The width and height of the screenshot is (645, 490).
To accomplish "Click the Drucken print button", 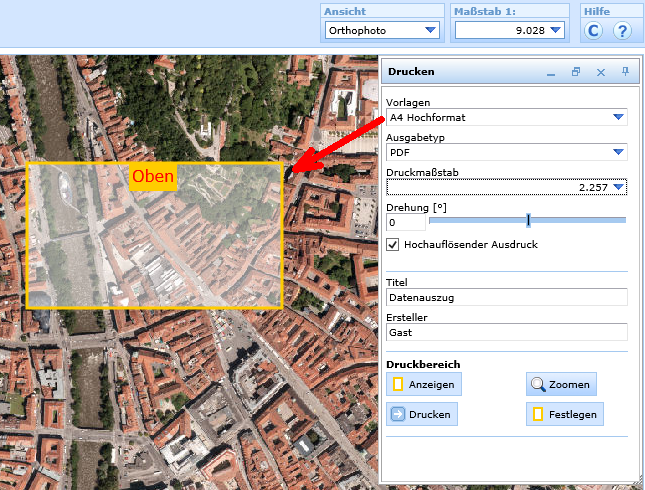I will pos(422,414).
